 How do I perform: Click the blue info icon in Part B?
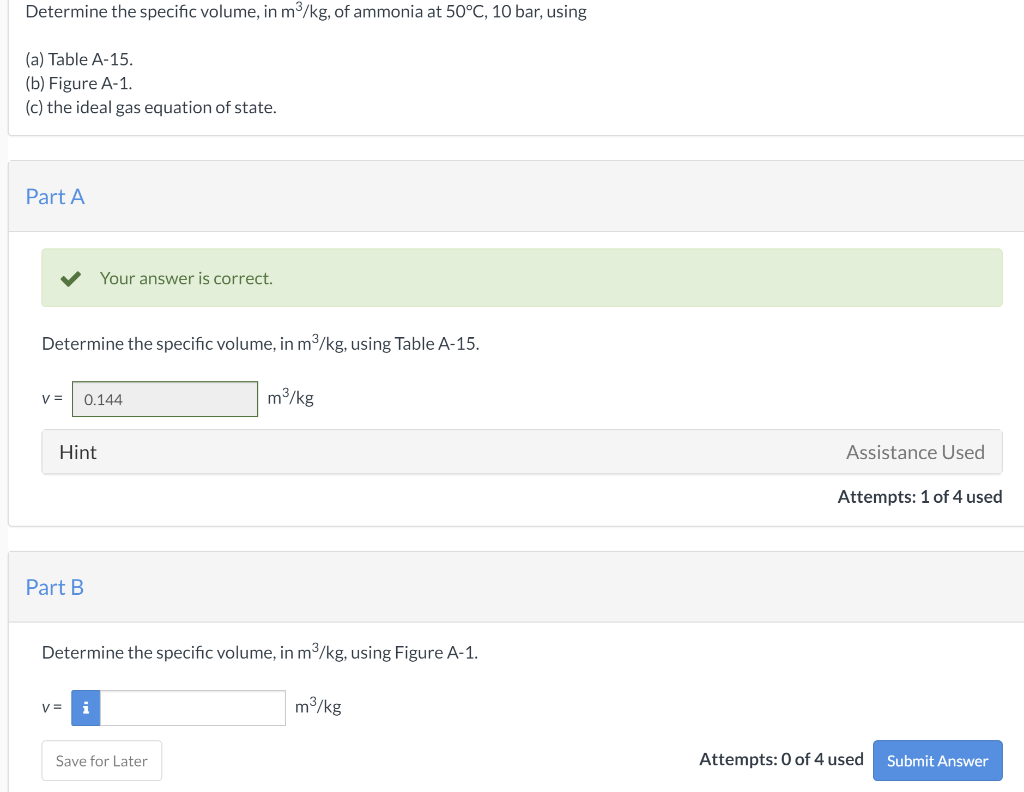click(86, 708)
